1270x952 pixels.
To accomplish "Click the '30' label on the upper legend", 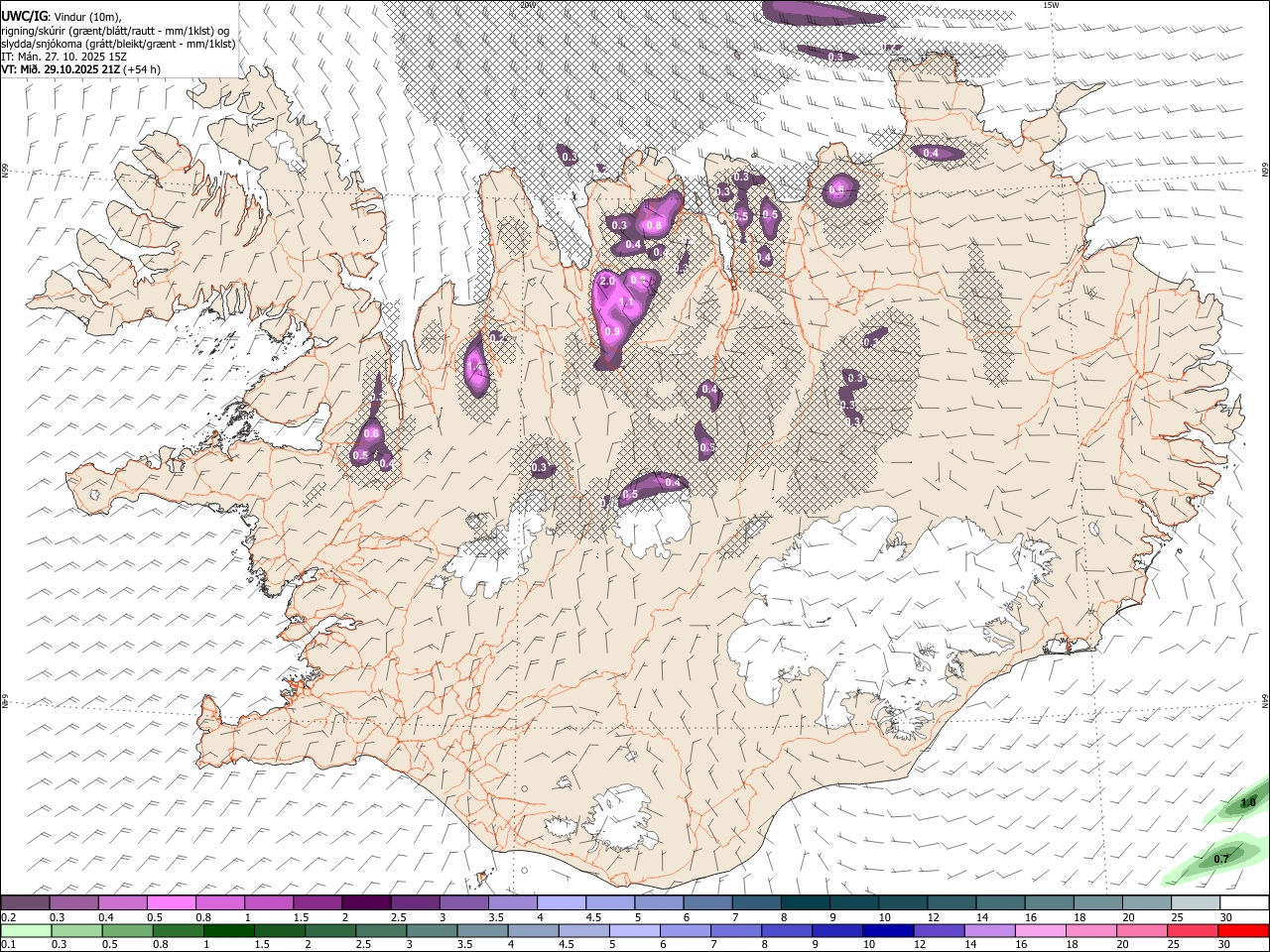I will (x=1226, y=916).
